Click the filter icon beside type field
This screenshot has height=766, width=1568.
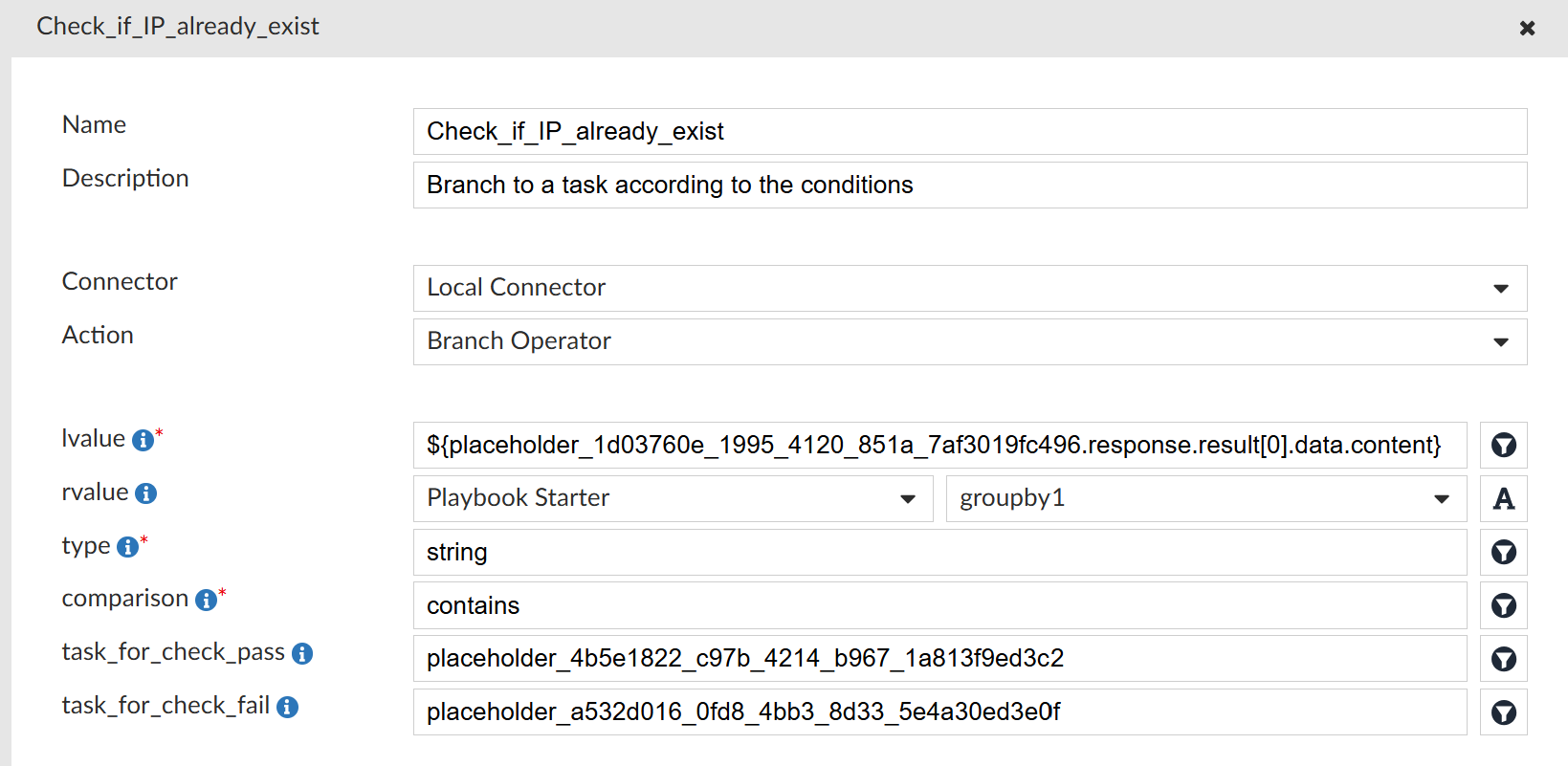tap(1503, 553)
